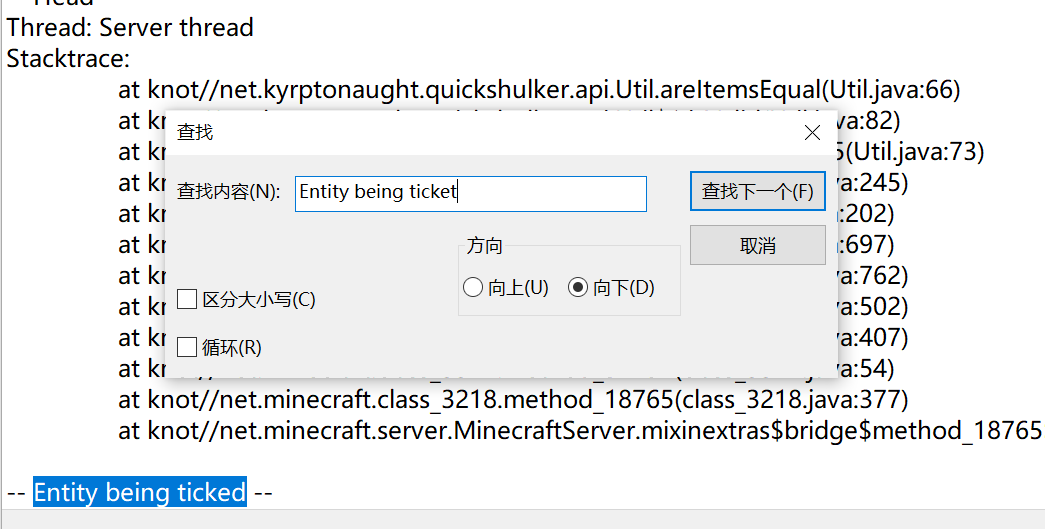
Task: Click the 取消 cancel button
Action: 757,246
